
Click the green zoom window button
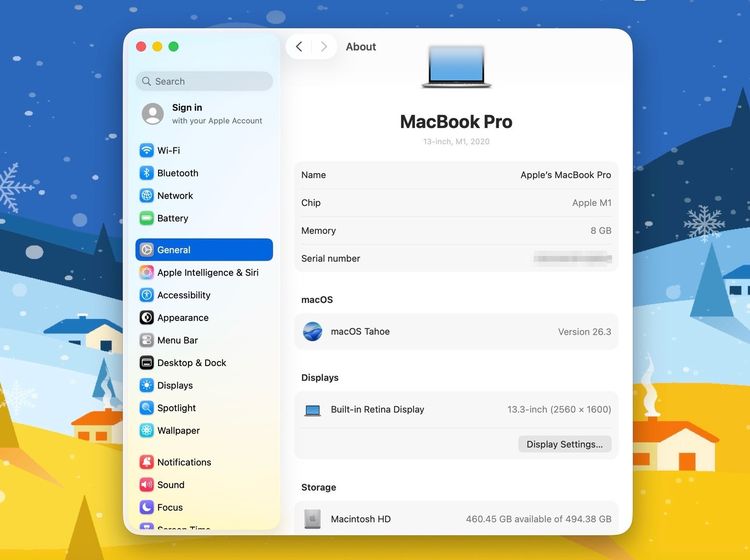coord(174,46)
